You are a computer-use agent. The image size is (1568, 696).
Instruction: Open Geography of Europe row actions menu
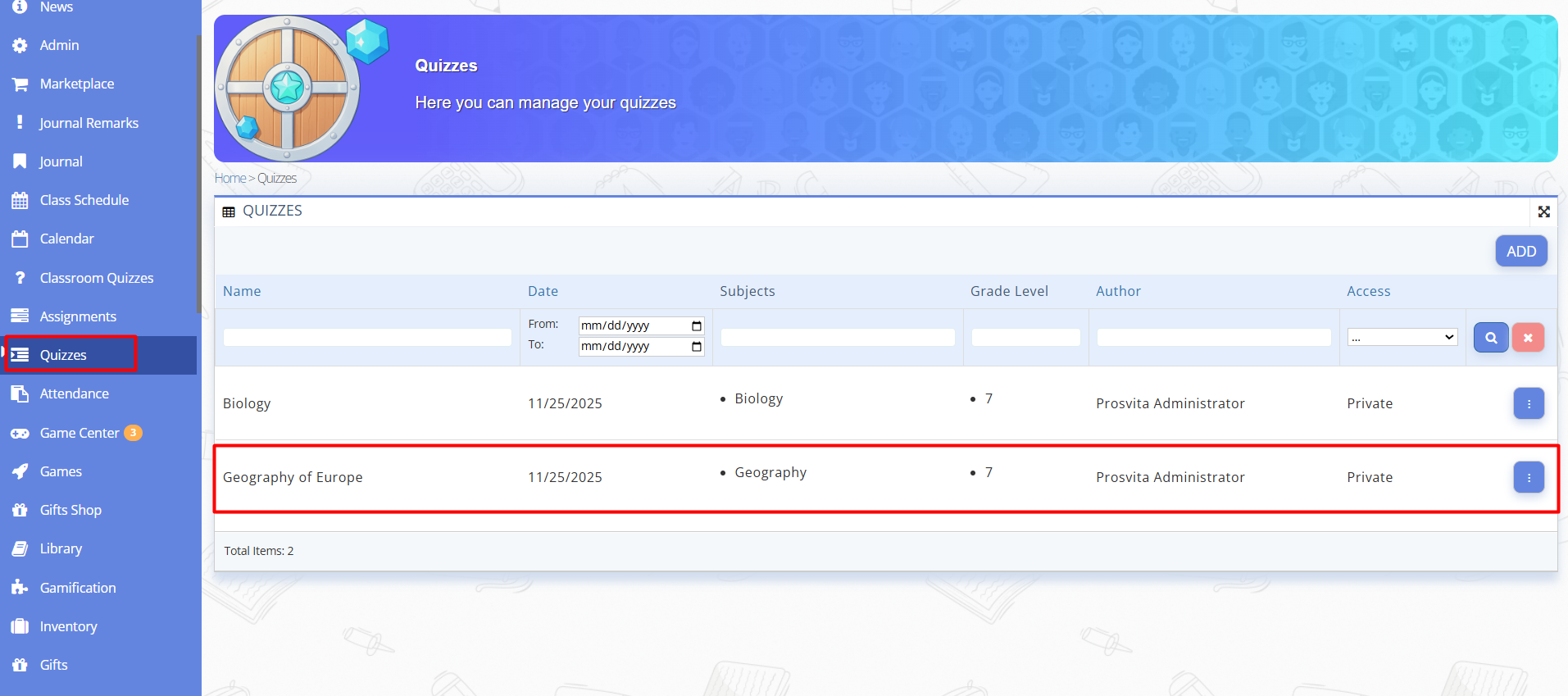click(1528, 477)
